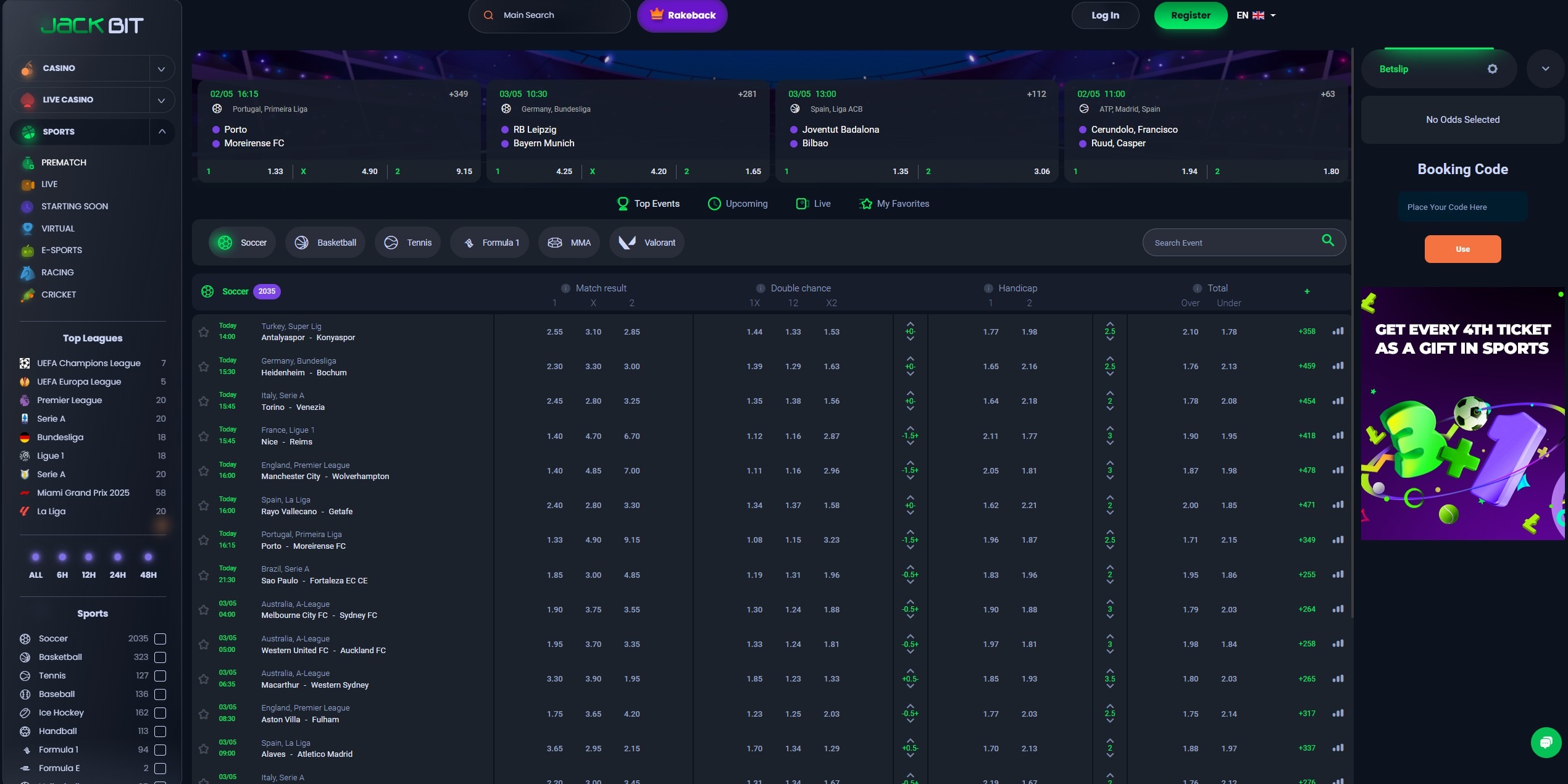Open statistics icon for Porto - Moreirense FC
Screen dimensions: 1568x784
pyautogui.click(x=1338, y=540)
